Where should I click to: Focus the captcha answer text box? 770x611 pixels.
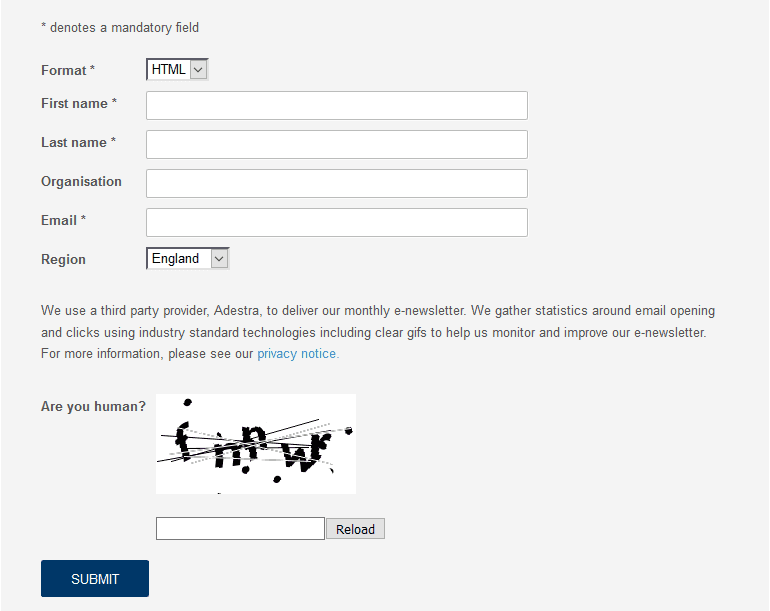(x=240, y=528)
